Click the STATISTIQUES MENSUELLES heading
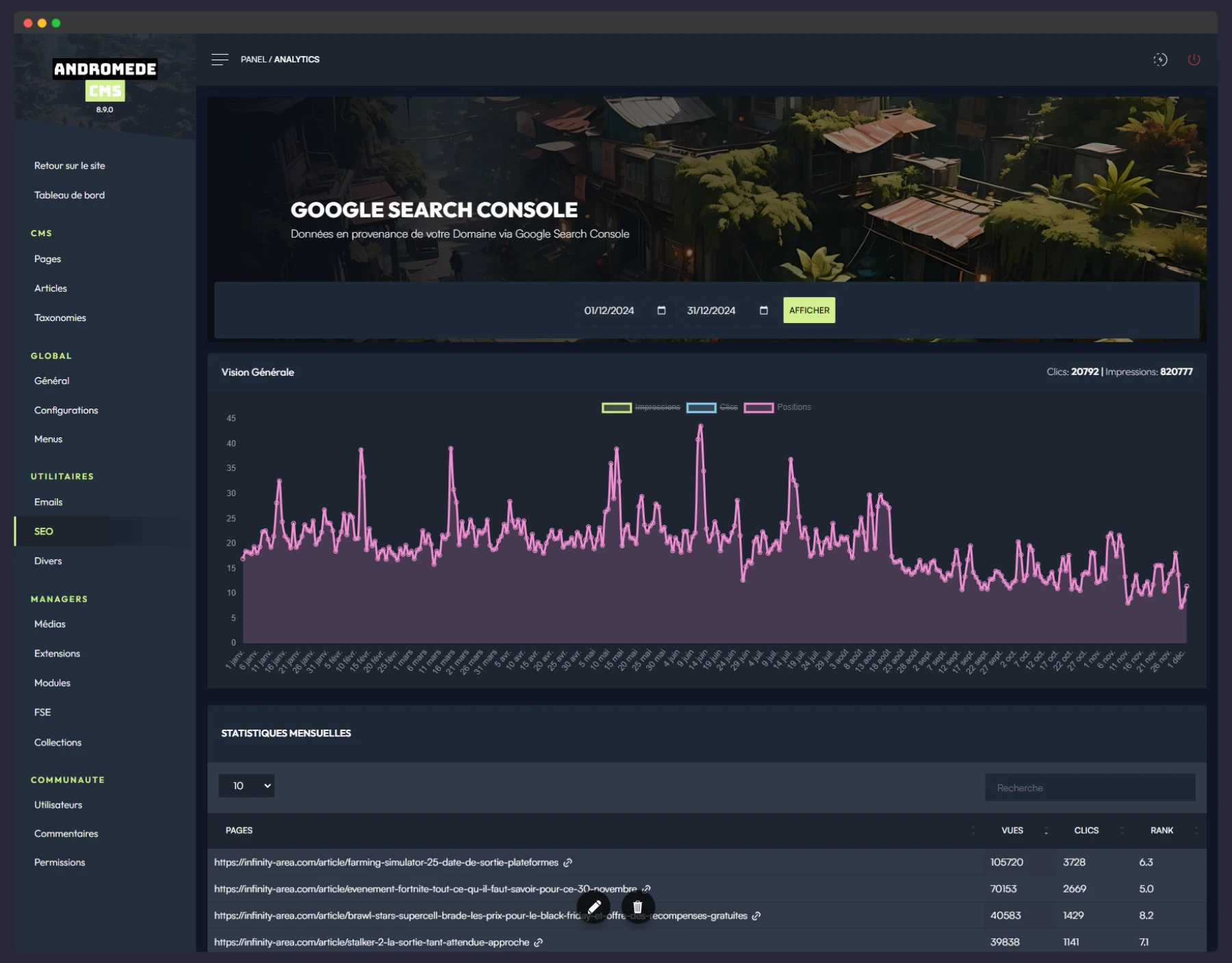The image size is (1232, 963). click(286, 733)
